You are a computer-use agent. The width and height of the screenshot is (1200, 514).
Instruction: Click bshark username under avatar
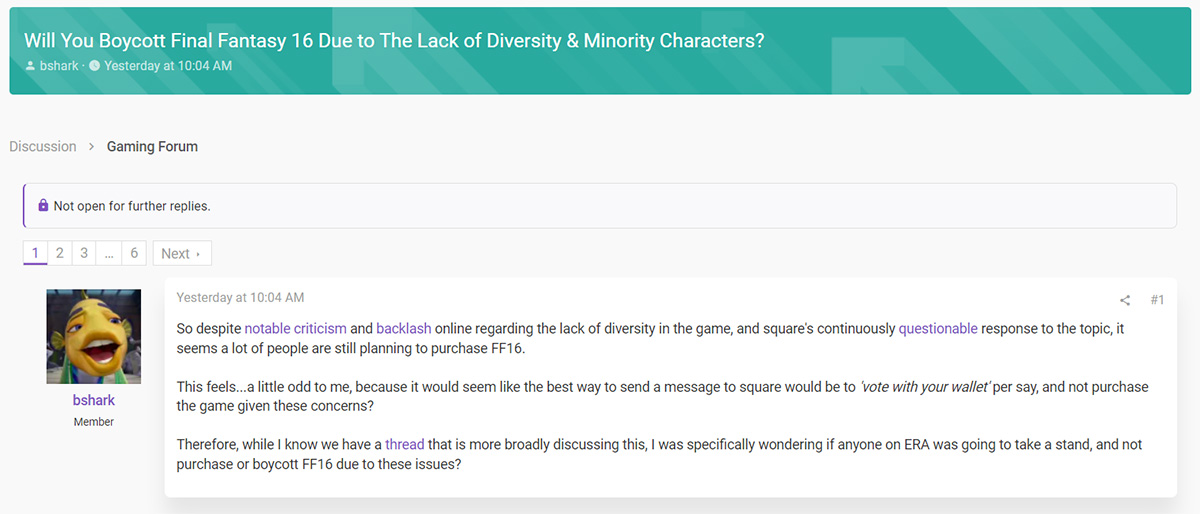click(x=94, y=400)
